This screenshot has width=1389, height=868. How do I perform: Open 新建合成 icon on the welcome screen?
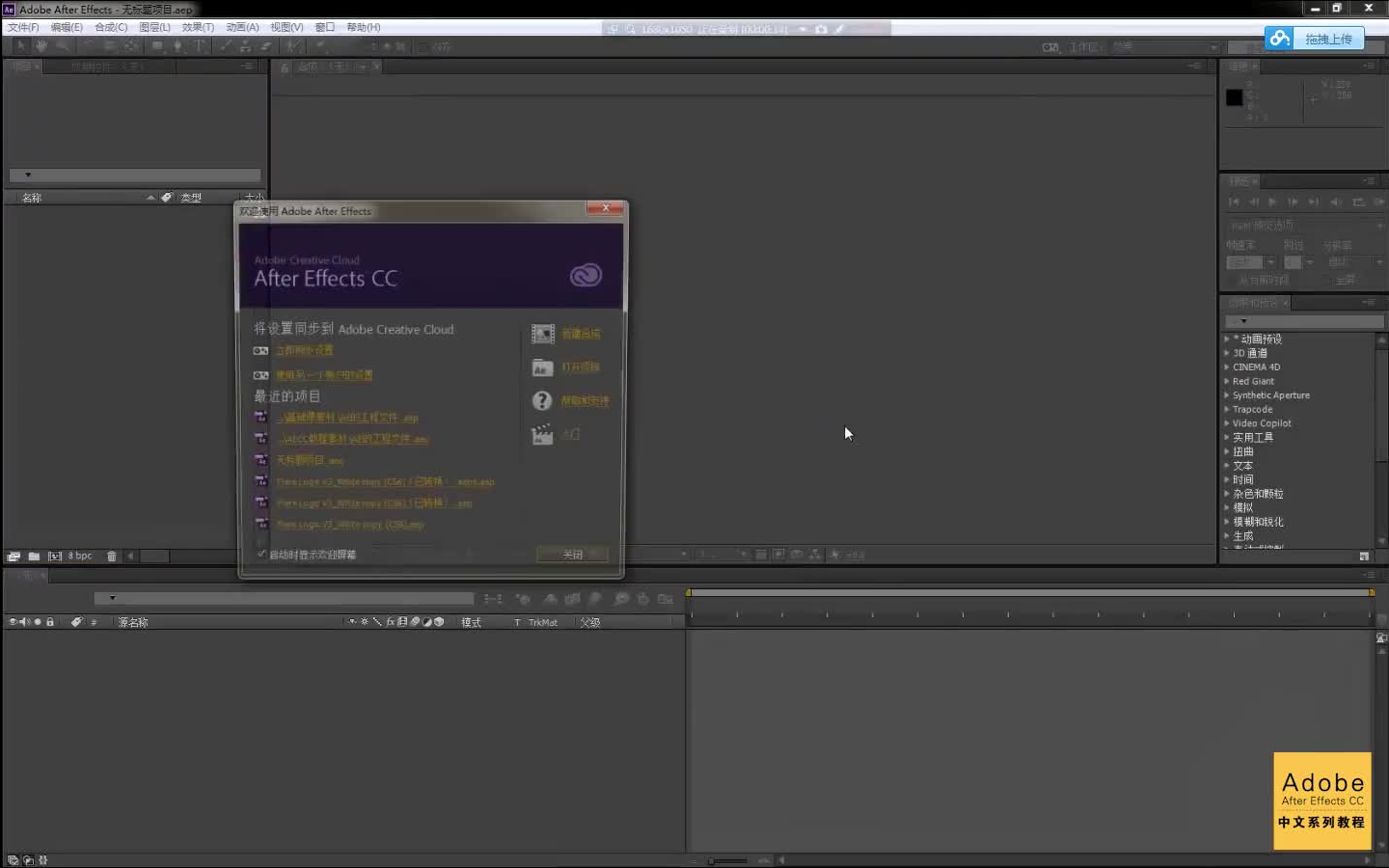tap(541, 333)
